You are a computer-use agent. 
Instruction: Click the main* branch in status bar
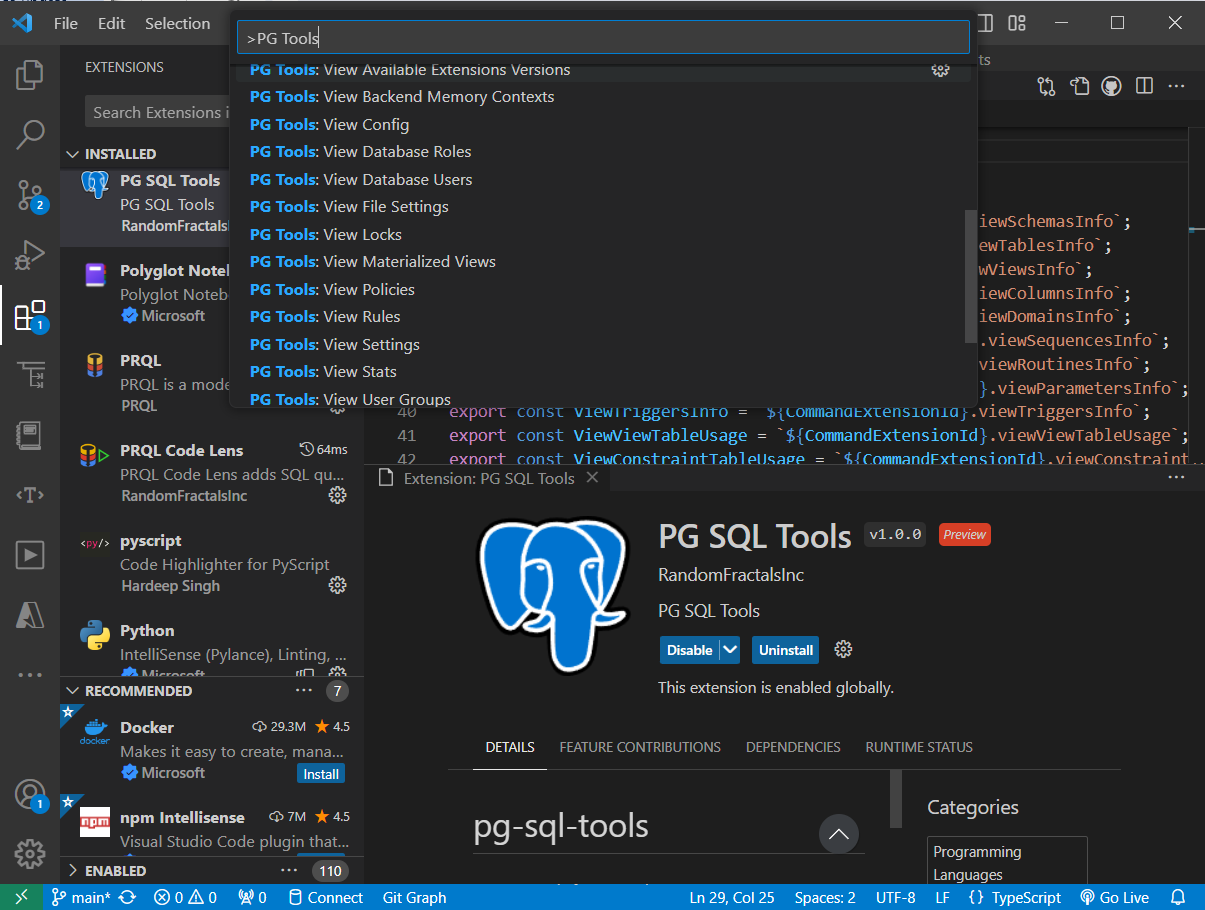point(82,897)
